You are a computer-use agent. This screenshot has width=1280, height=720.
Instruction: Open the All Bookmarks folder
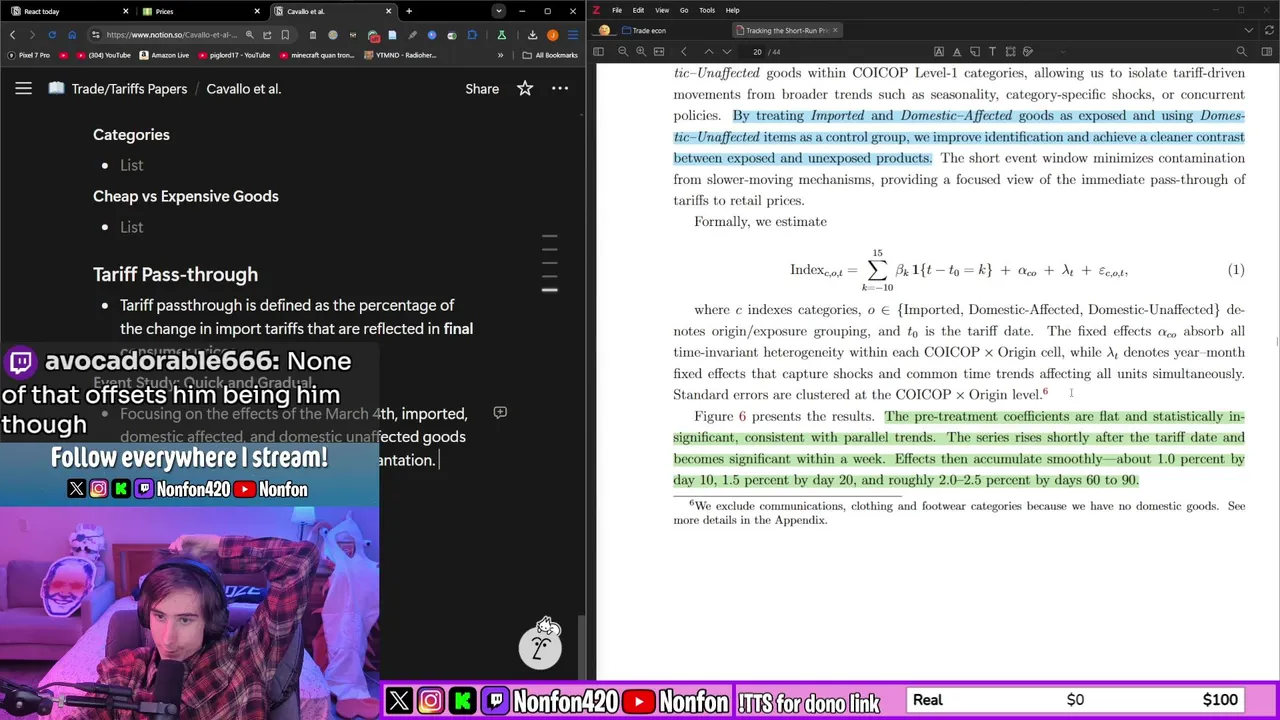coord(549,55)
